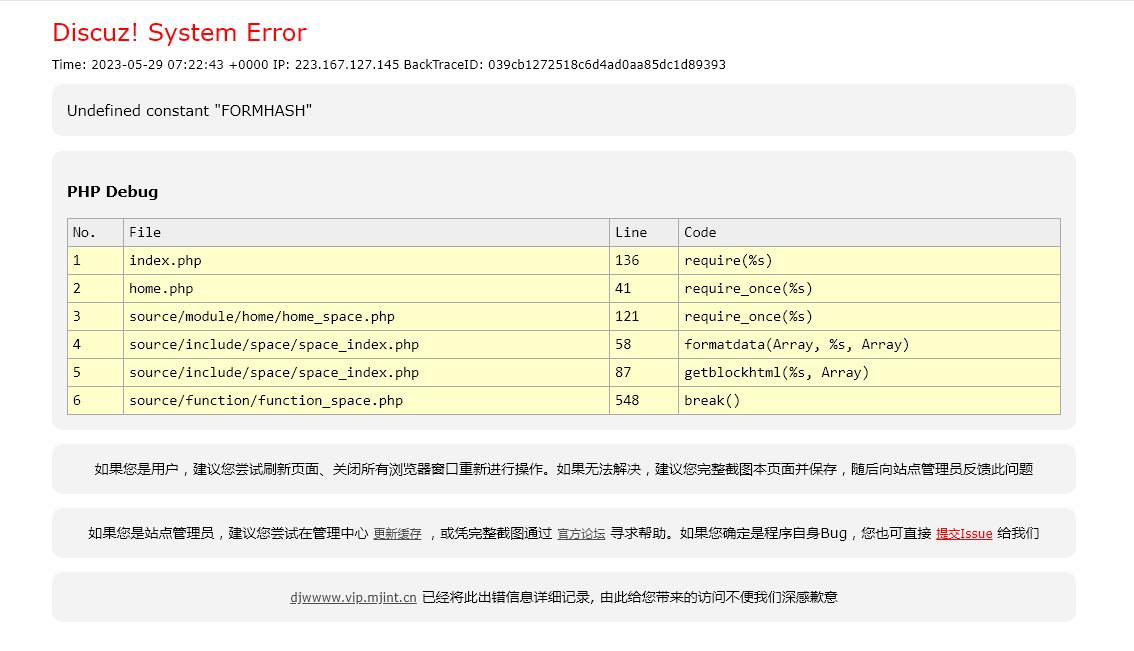The image size is (1134, 651).
Task: Click the "PHP Debug" section title
Action: 112,192
